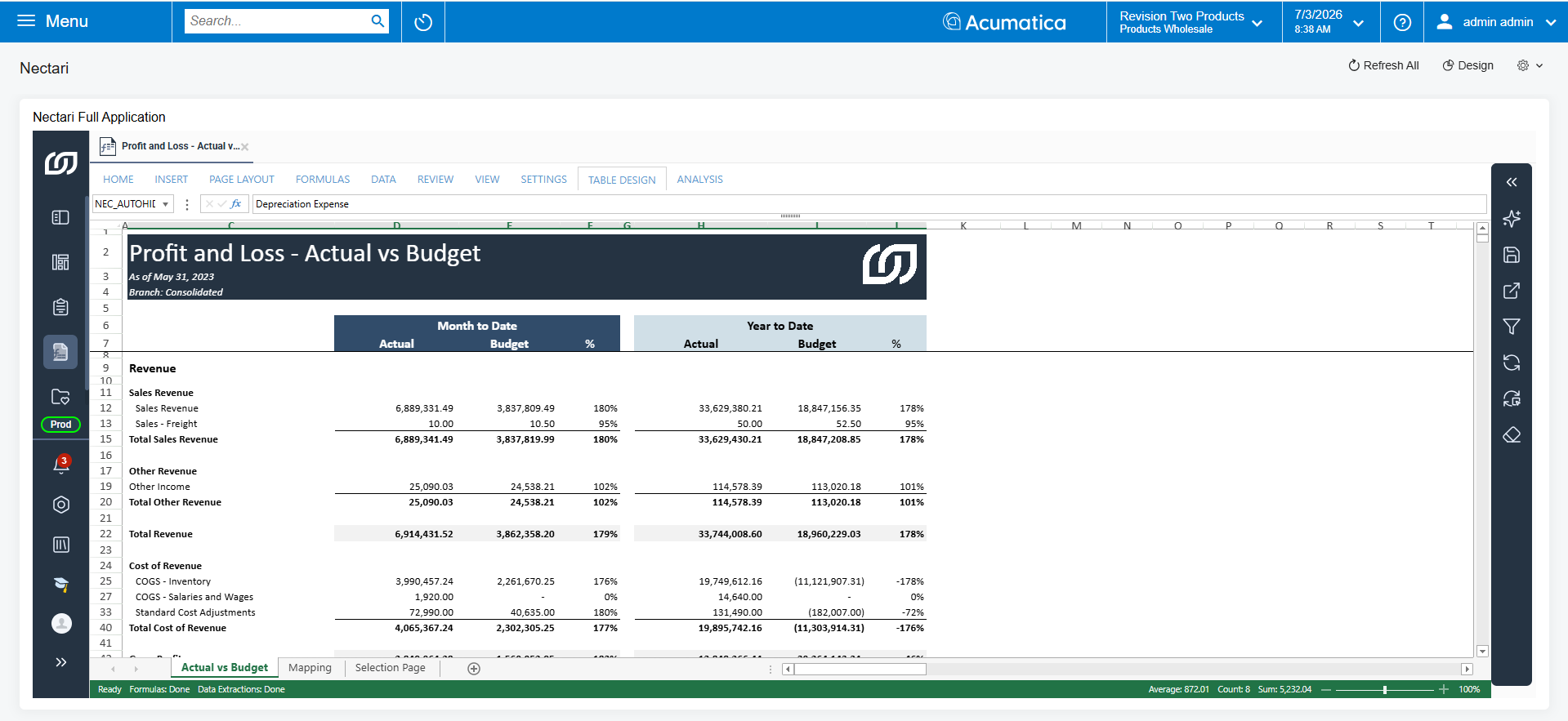Select the Total Revenue row label
1568x721 pixels.
coord(161,534)
